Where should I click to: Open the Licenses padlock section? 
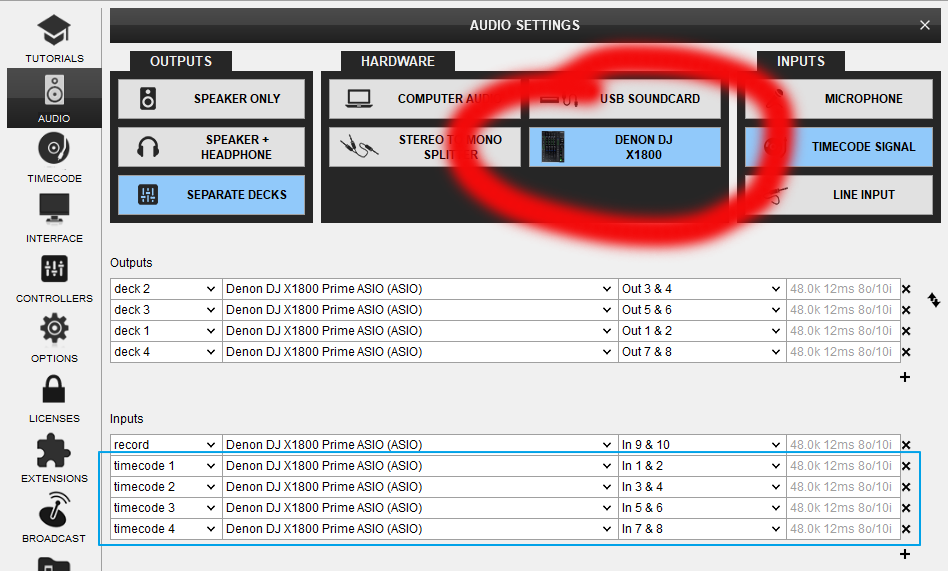54,397
